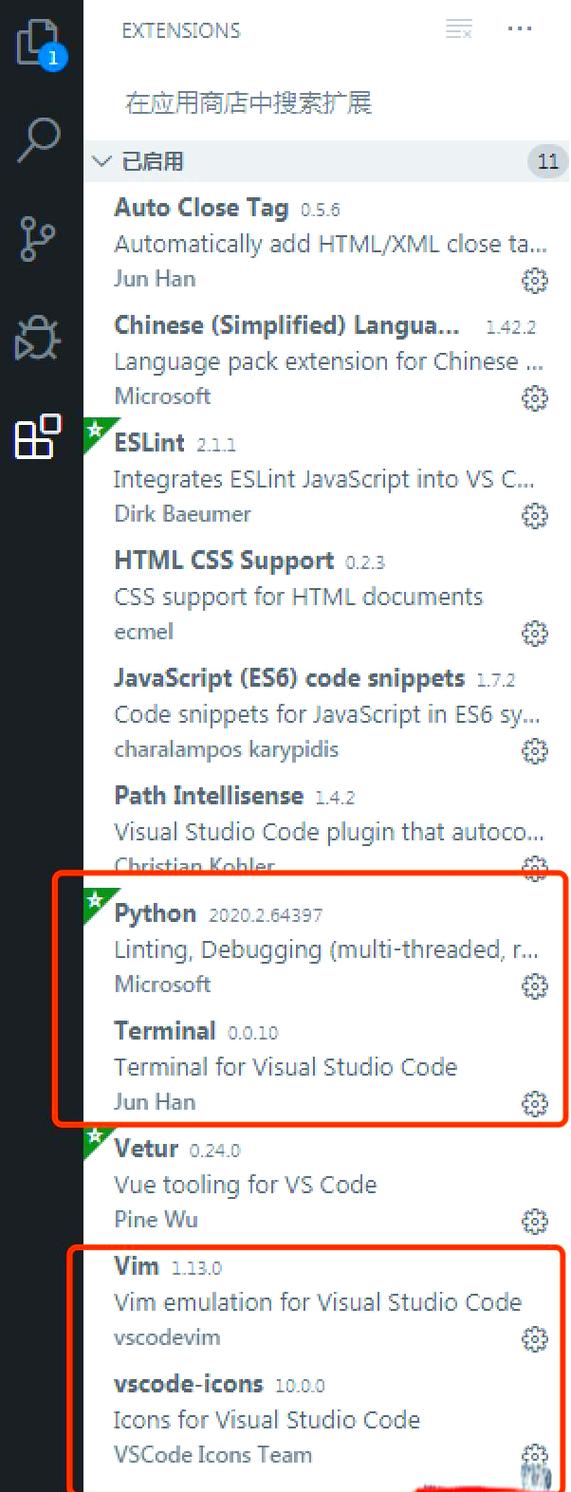
Task: Clear extensions search results icon
Action: [x=459, y=30]
